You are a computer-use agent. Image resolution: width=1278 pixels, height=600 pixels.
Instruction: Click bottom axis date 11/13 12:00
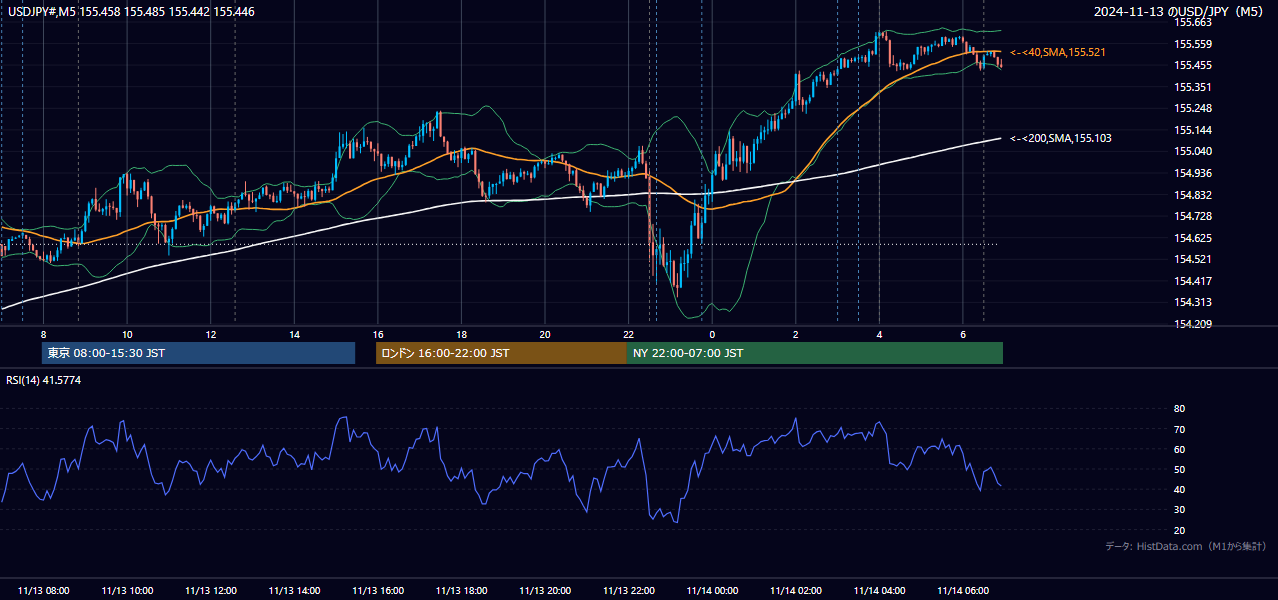pyautogui.click(x=211, y=591)
